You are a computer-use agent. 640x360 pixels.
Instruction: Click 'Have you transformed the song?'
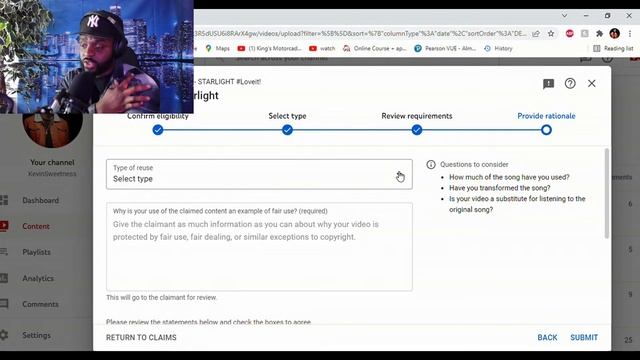pyautogui.click(x=500, y=188)
